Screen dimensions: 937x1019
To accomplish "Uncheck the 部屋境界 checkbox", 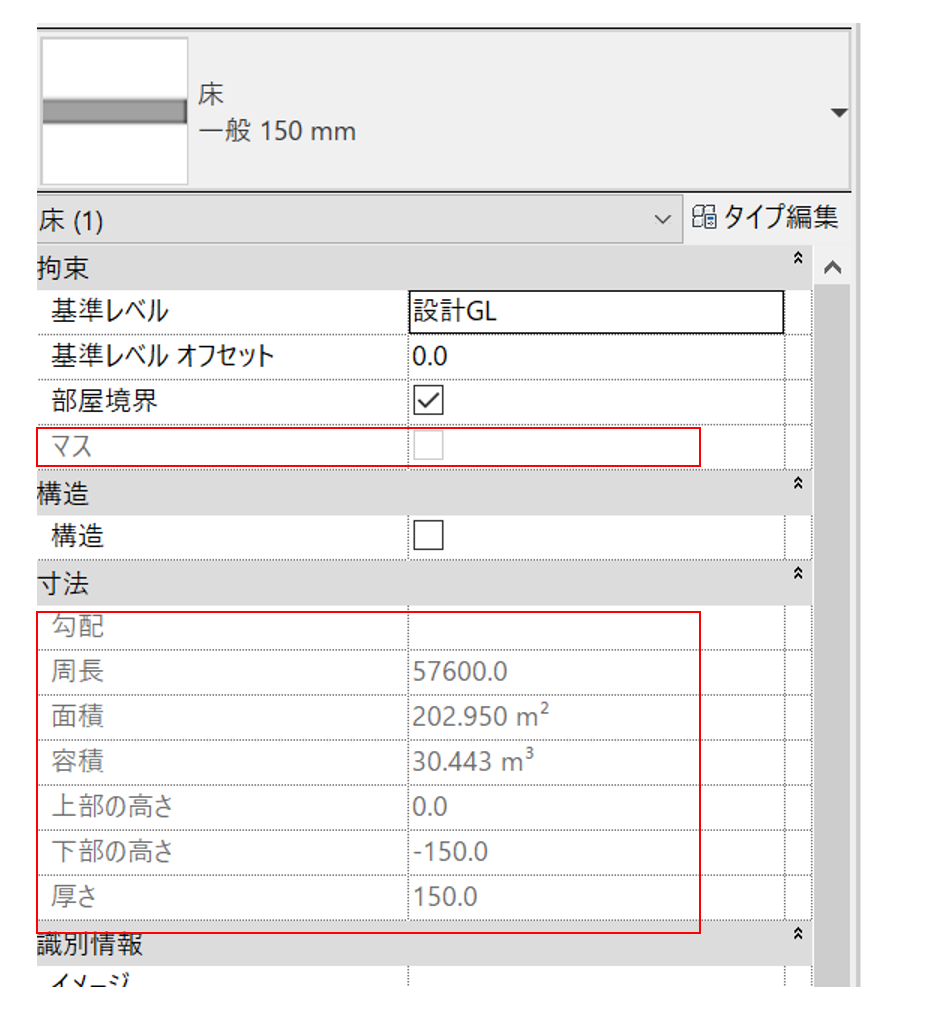I will [428, 401].
